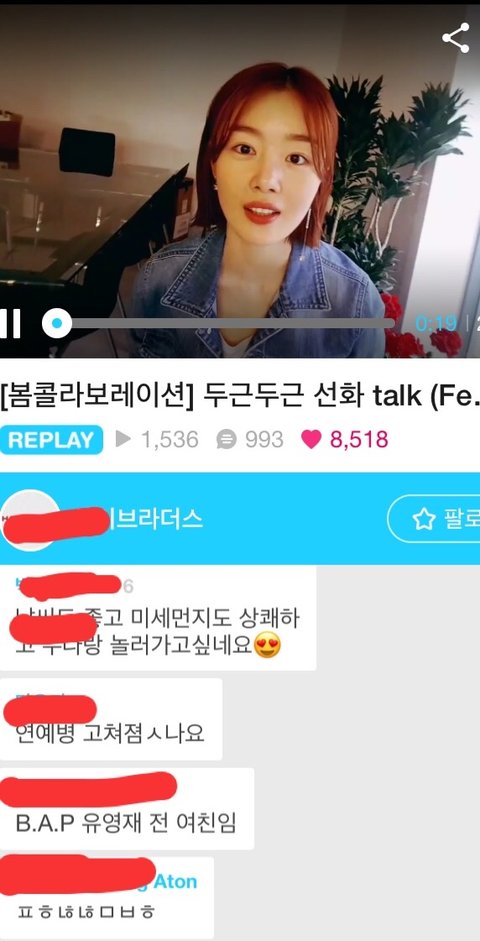This screenshot has width=480, height=941.
Task: Open the channel name ending in 브라더스
Action: tap(155, 519)
